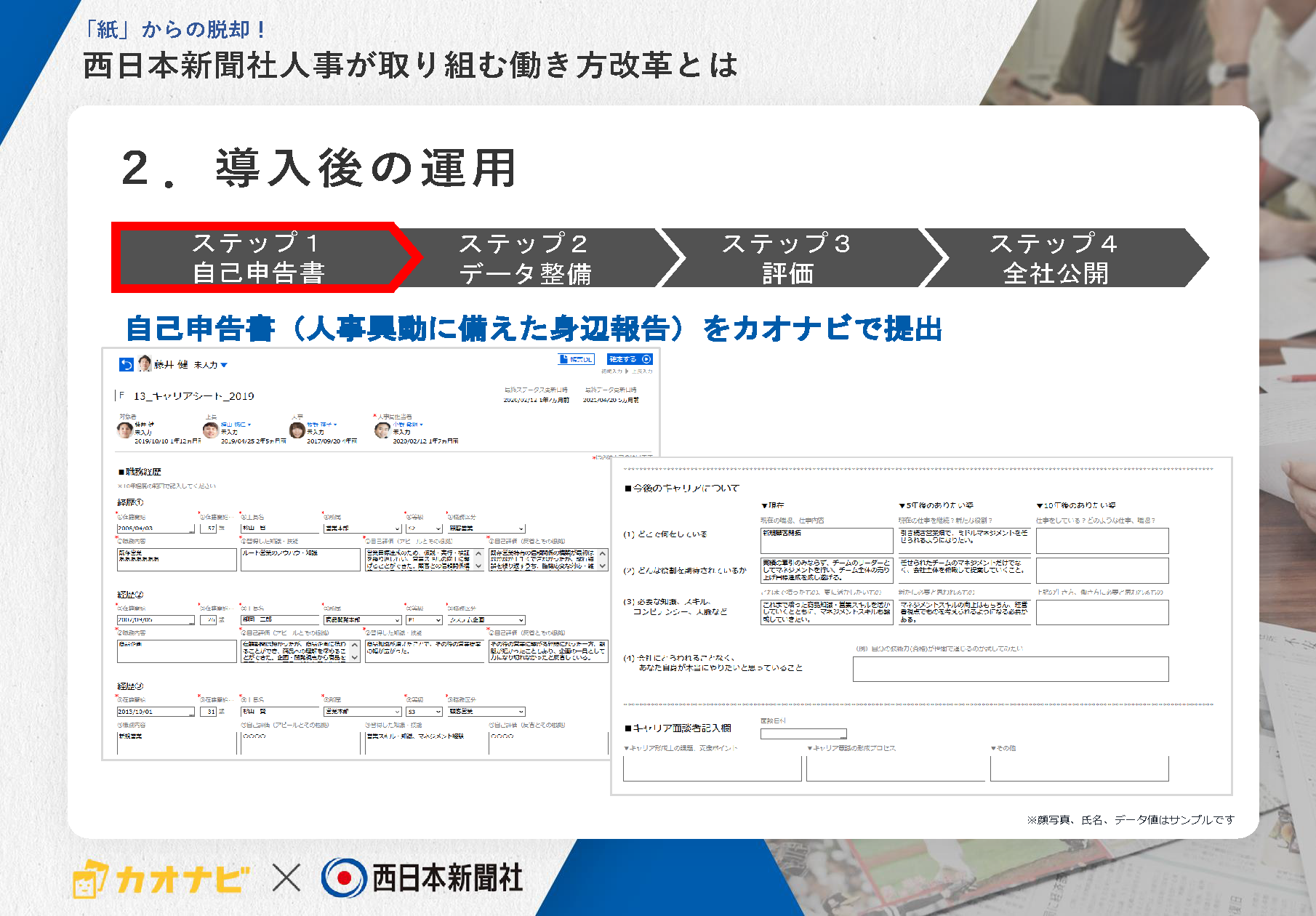Screen dimensions: 1316x916
Task: Open the S2 grade dropdown in 経歴①
Action: click(425, 529)
